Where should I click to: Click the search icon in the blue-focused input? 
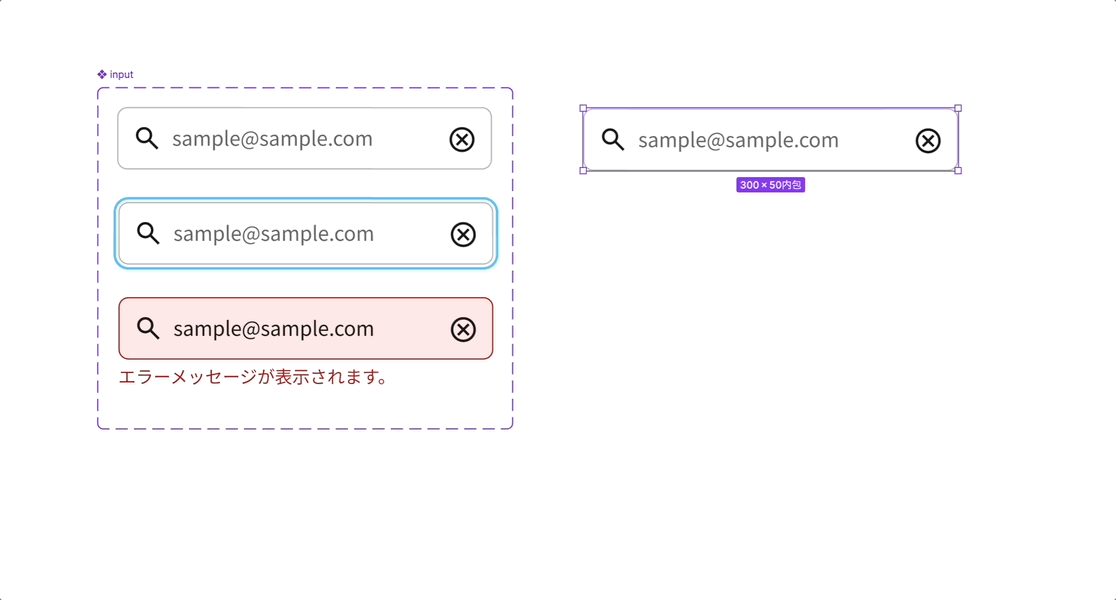pyautogui.click(x=148, y=234)
